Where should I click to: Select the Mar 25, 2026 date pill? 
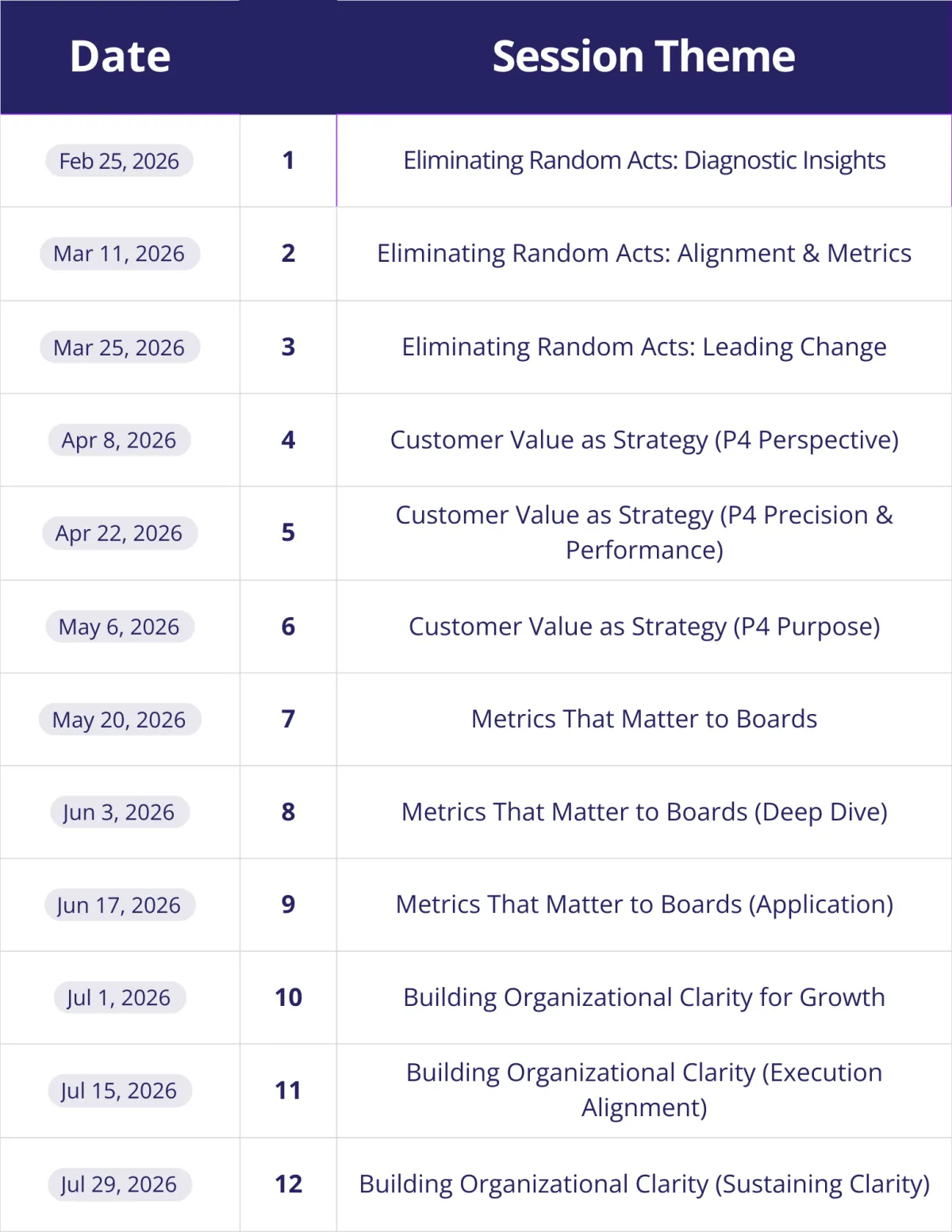[119, 347]
